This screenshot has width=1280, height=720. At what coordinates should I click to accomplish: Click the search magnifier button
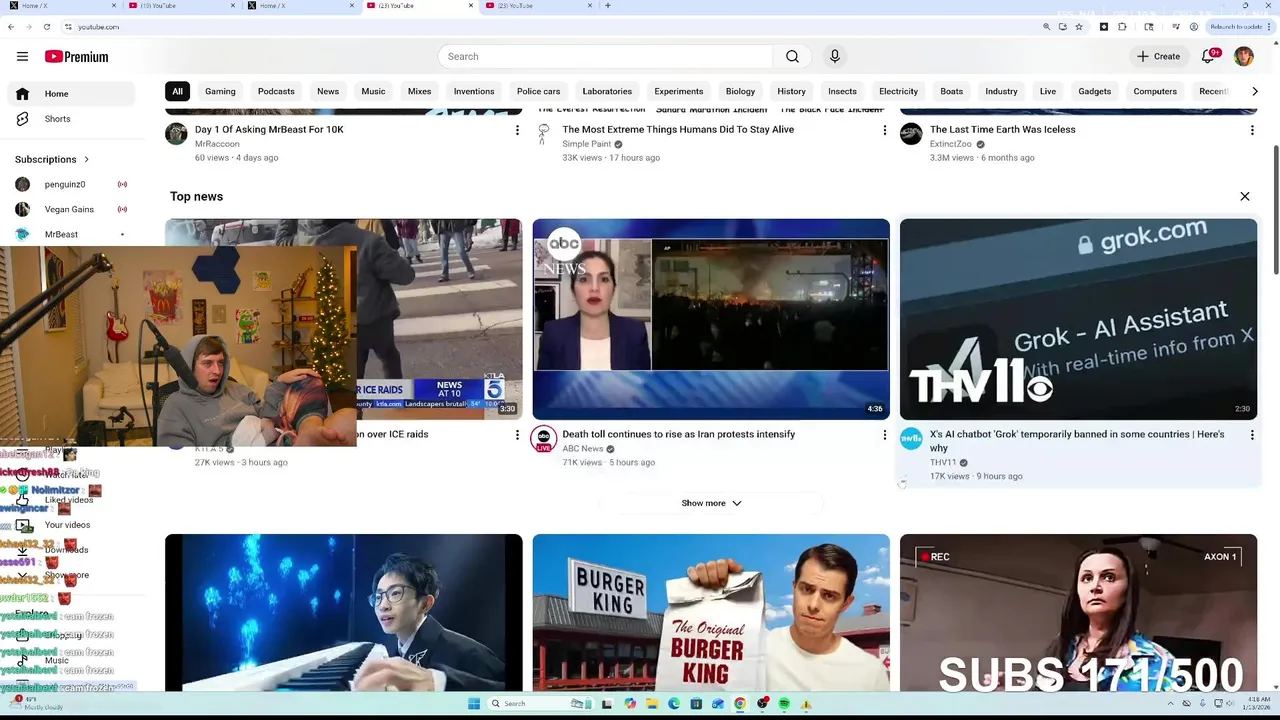pyautogui.click(x=792, y=56)
